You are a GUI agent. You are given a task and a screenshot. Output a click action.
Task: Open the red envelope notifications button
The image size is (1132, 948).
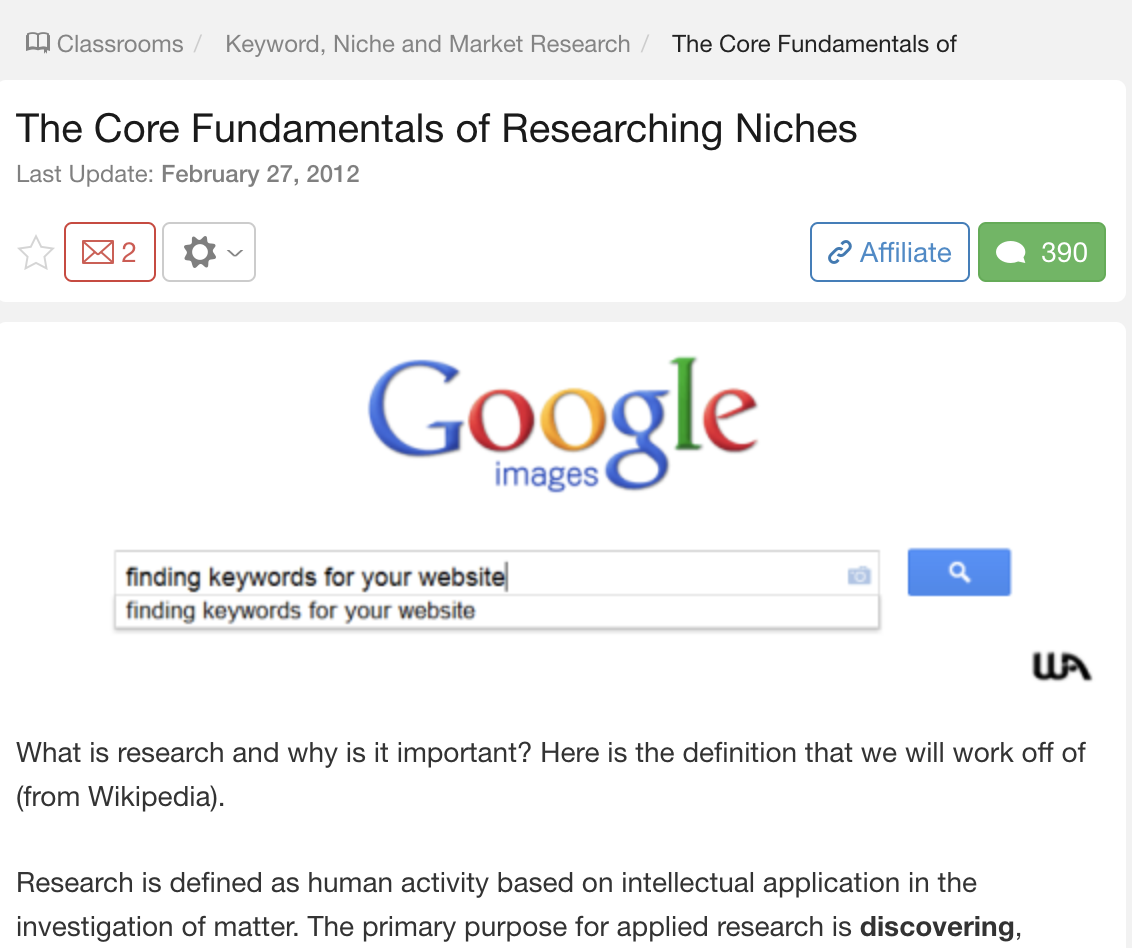point(110,252)
